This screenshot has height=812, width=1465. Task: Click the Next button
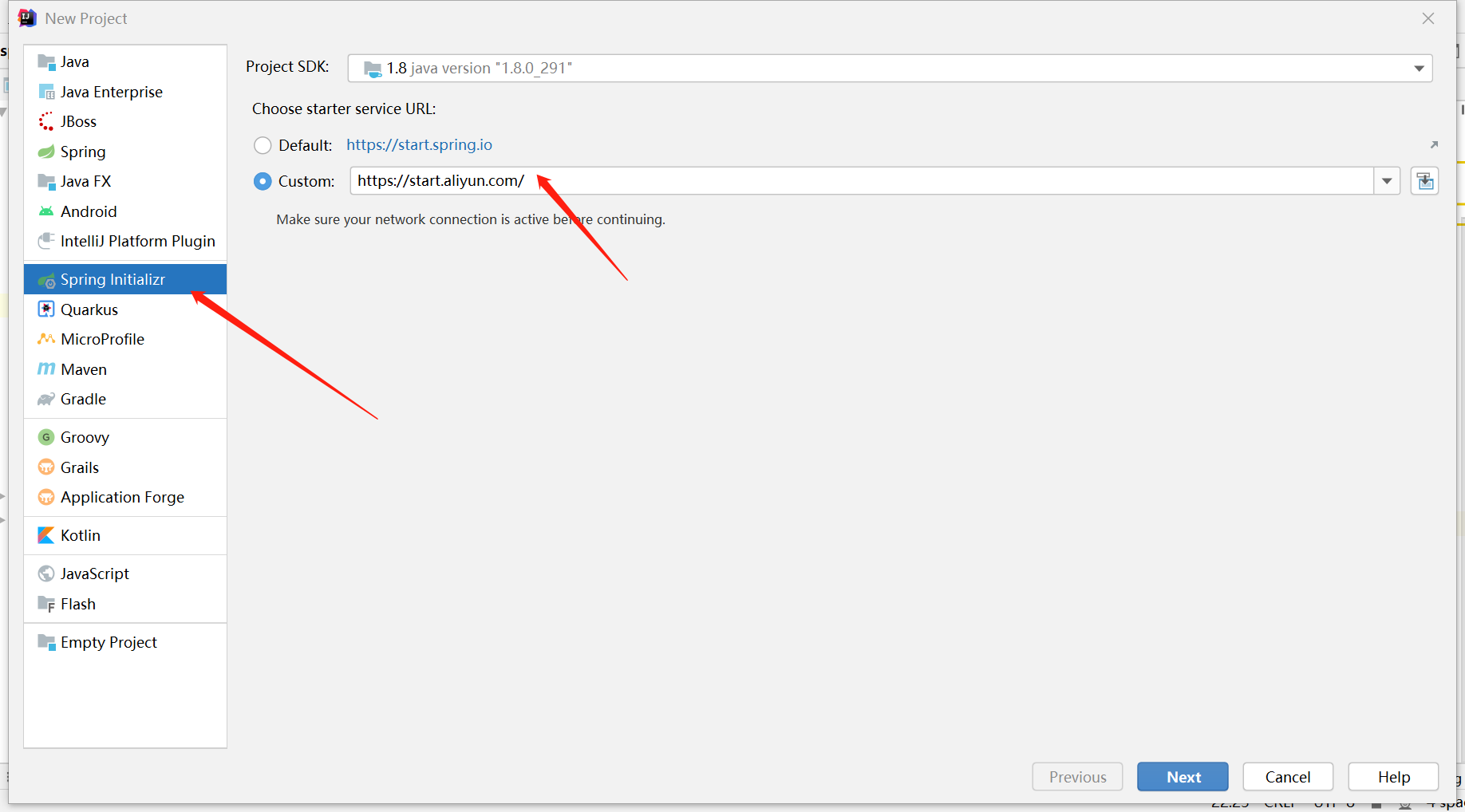pos(1183,777)
